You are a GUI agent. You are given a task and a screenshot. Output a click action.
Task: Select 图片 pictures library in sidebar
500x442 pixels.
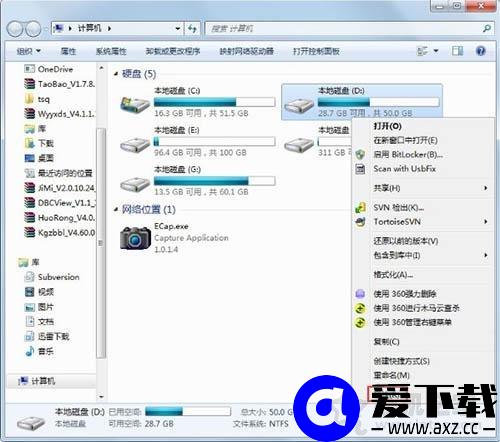[39, 307]
